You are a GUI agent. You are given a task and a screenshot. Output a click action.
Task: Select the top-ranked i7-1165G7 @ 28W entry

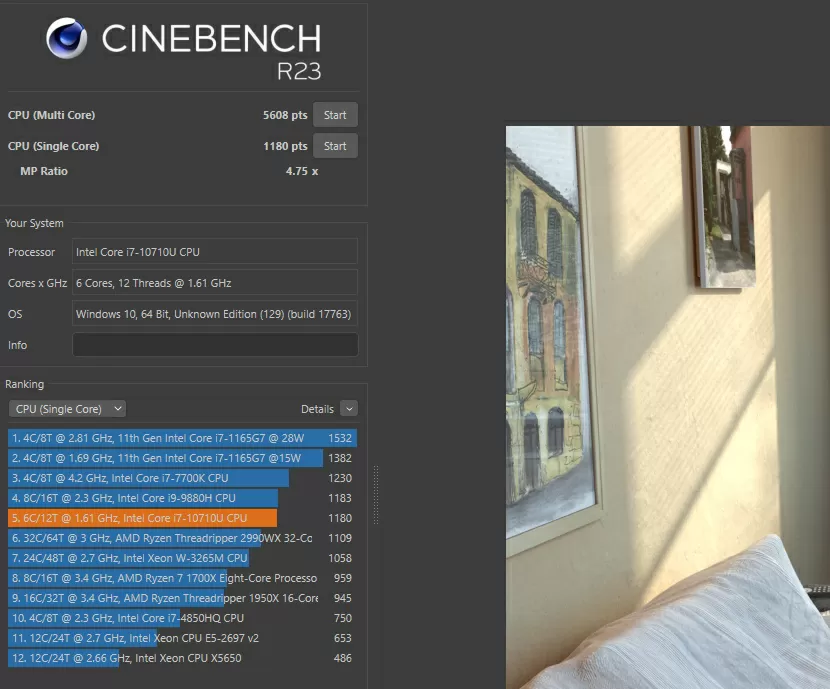180,438
